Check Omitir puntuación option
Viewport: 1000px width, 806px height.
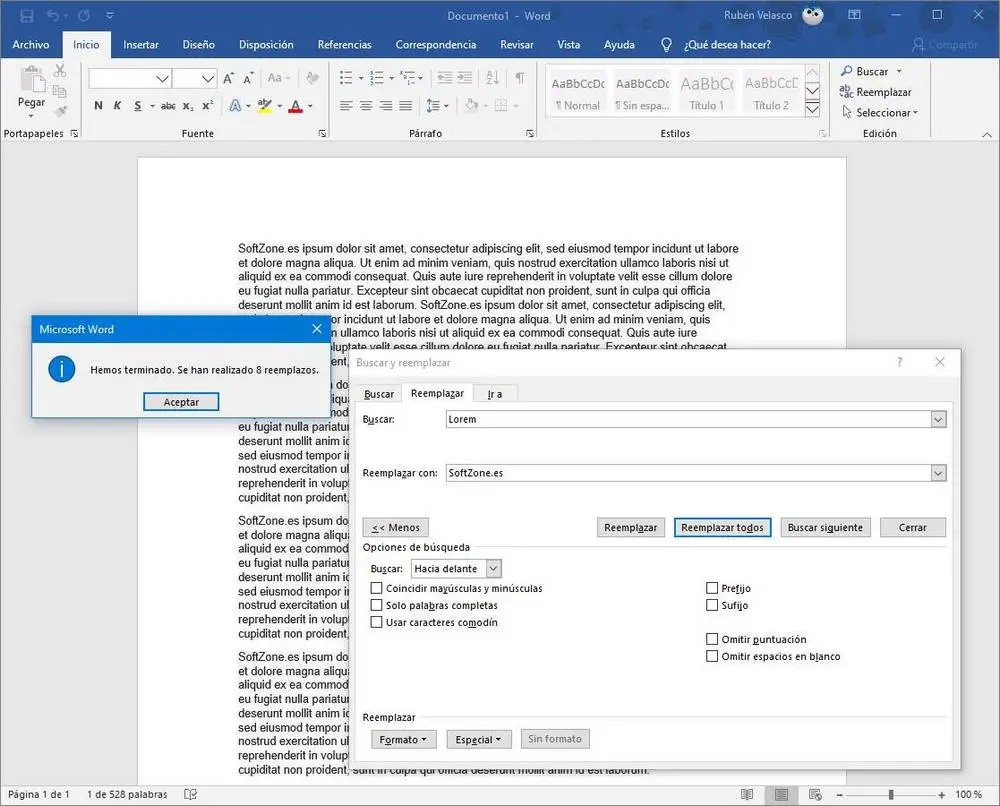[x=712, y=639]
